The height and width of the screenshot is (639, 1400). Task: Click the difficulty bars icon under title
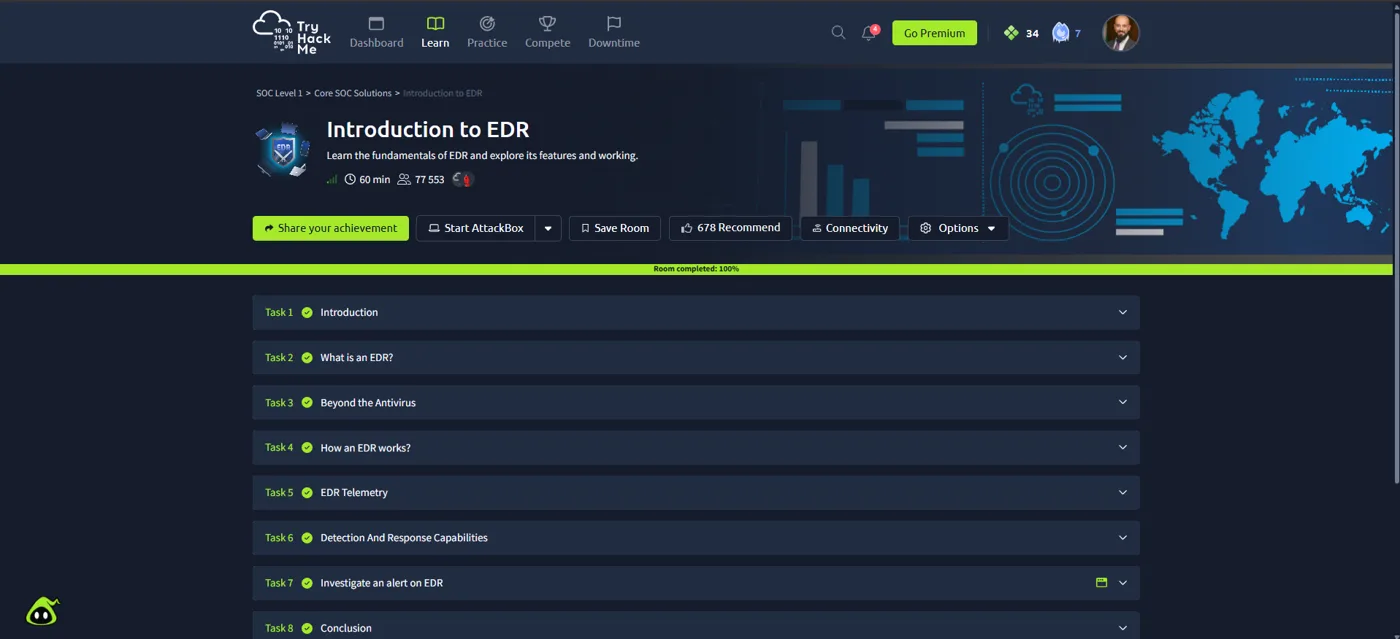332,180
